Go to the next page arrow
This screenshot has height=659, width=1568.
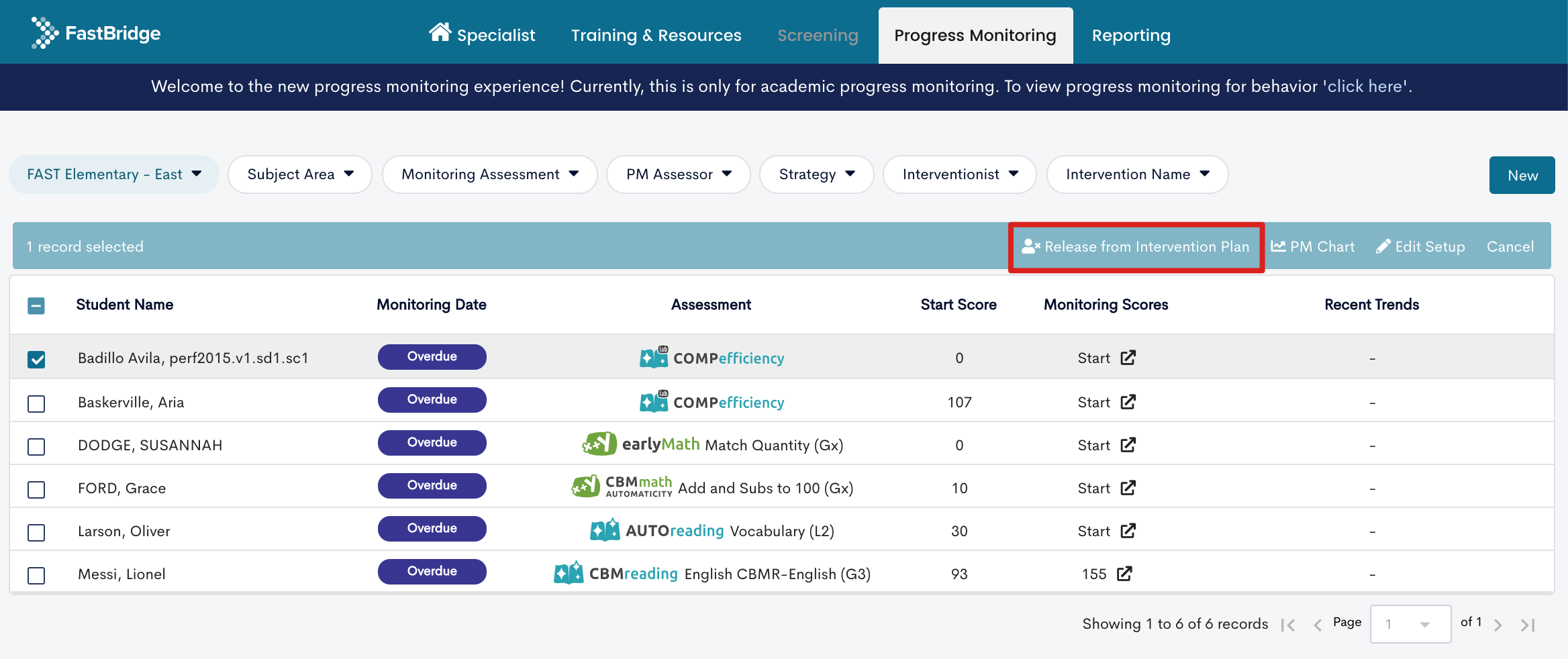[x=1498, y=625]
